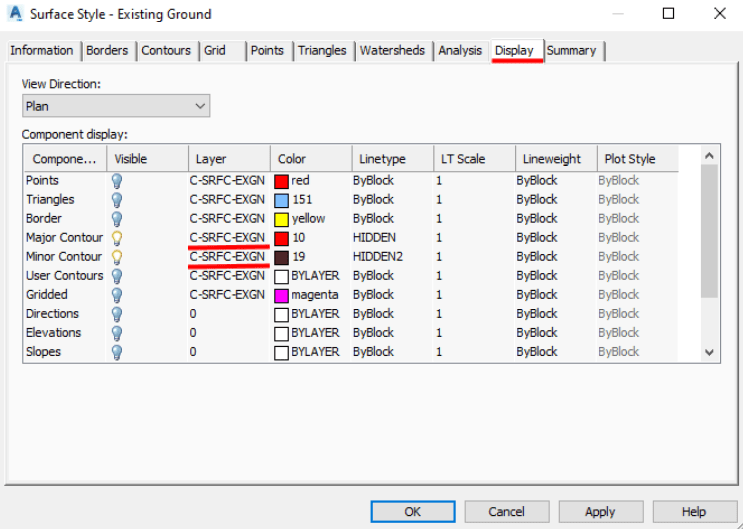The image size is (743, 529).
Task: Click the magenta swatch for Gridded
Action: click(281, 295)
